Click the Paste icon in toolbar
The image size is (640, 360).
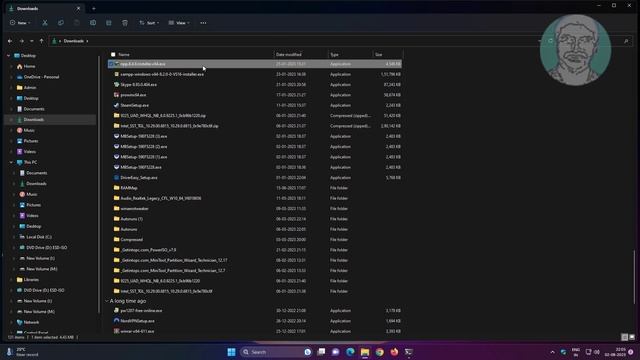[77, 23]
